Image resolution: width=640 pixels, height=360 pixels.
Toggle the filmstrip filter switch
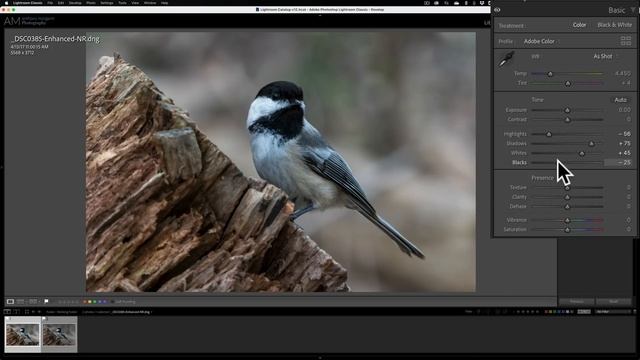(x=635, y=312)
